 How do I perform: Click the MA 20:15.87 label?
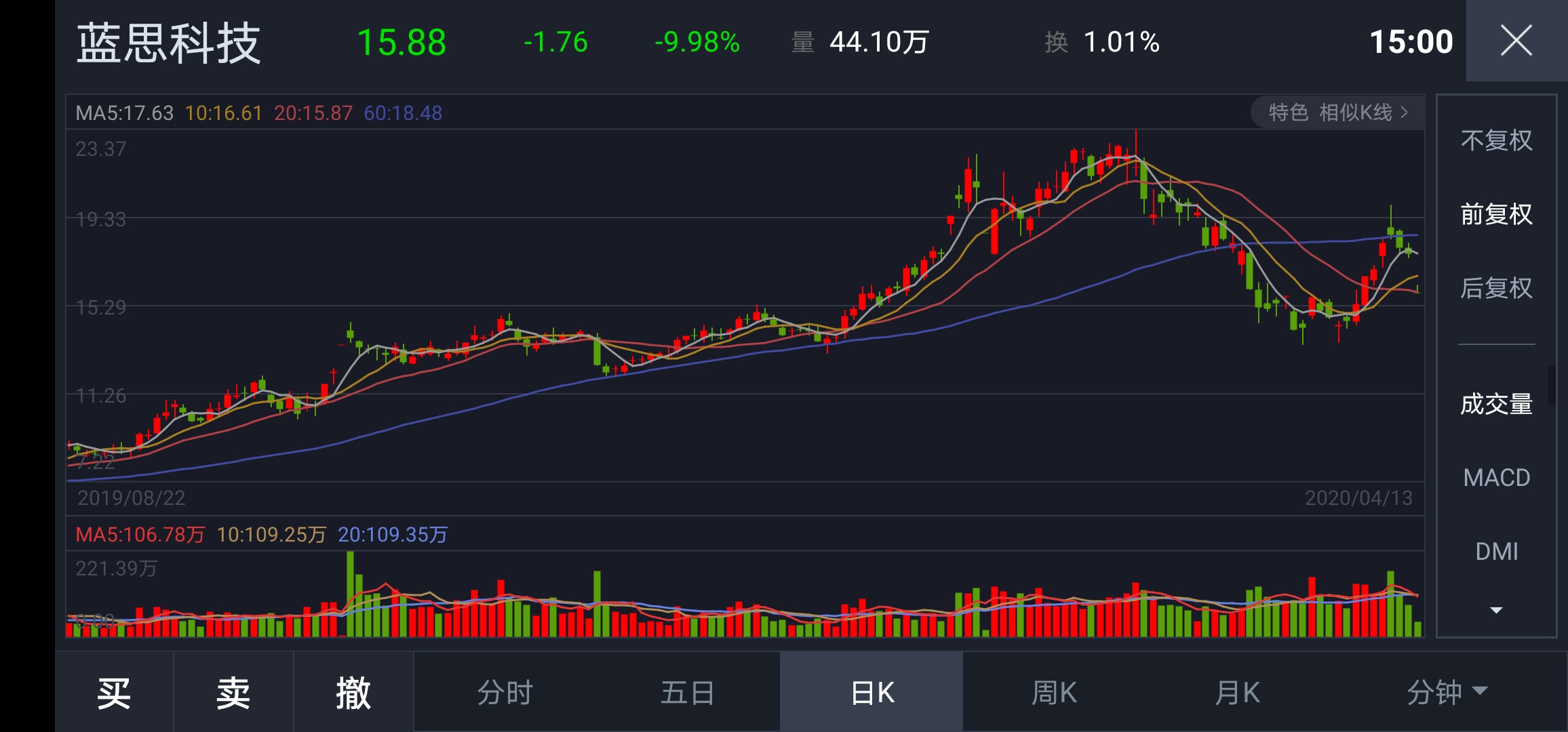tap(313, 113)
